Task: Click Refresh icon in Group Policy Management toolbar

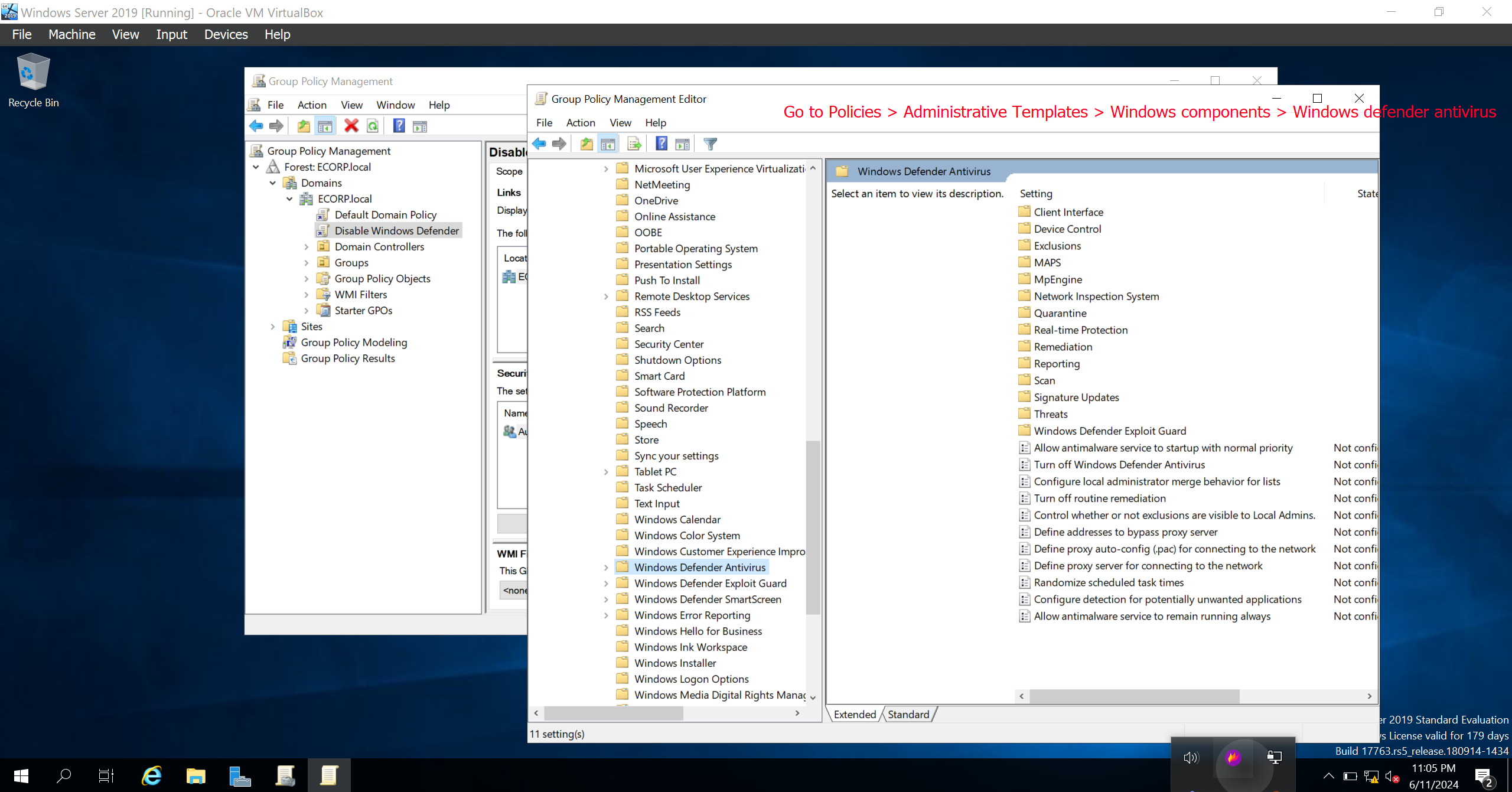Action: click(373, 126)
